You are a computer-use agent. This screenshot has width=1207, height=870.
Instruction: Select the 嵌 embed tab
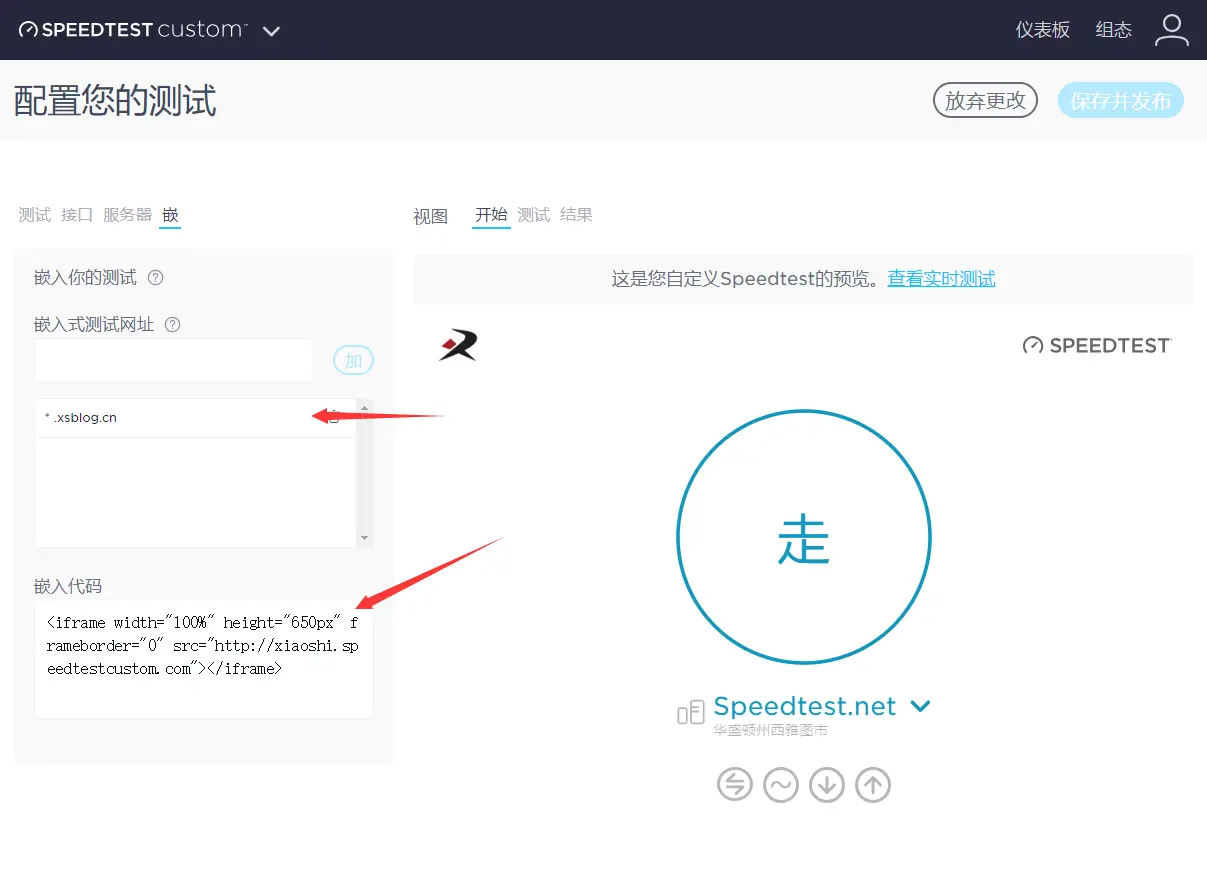[x=170, y=215]
